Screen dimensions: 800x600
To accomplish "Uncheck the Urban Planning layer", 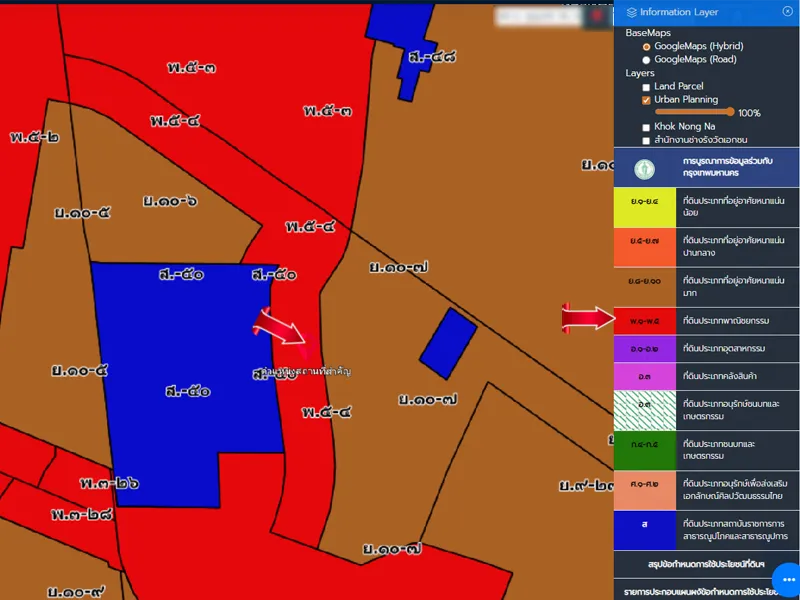I will [646, 100].
